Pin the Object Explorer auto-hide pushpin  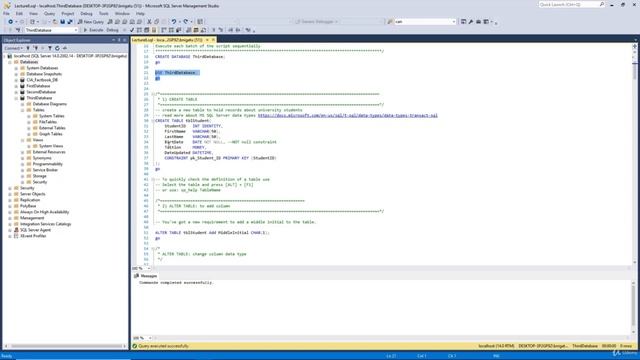pyautogui.click(x=119, y=40)
